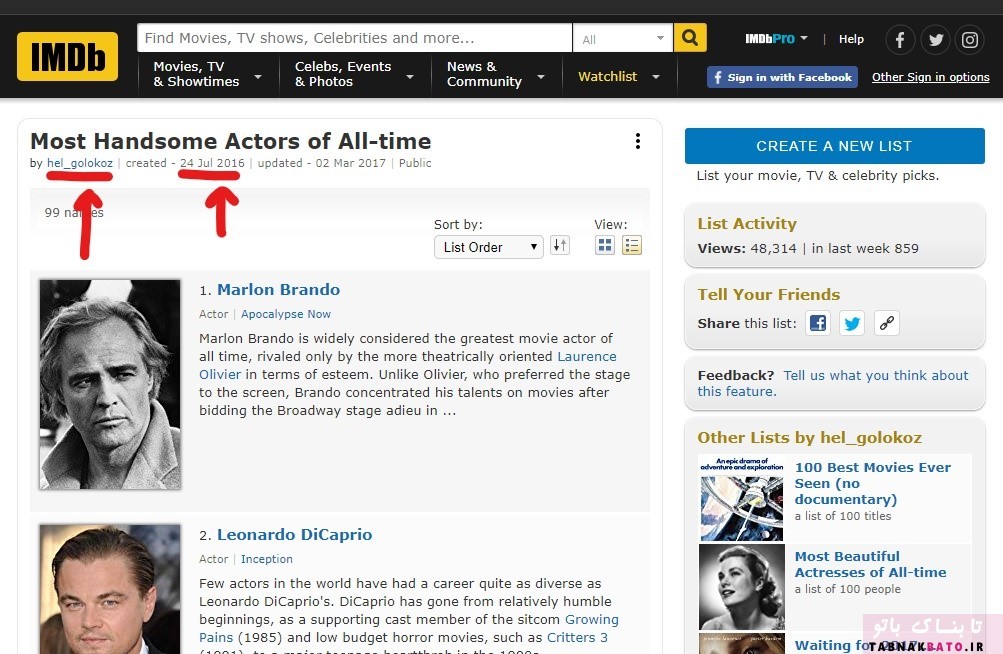Open the IMDb Twitter page icon
The height and width of the screenshot is (654, 1003).
point(935,40)
